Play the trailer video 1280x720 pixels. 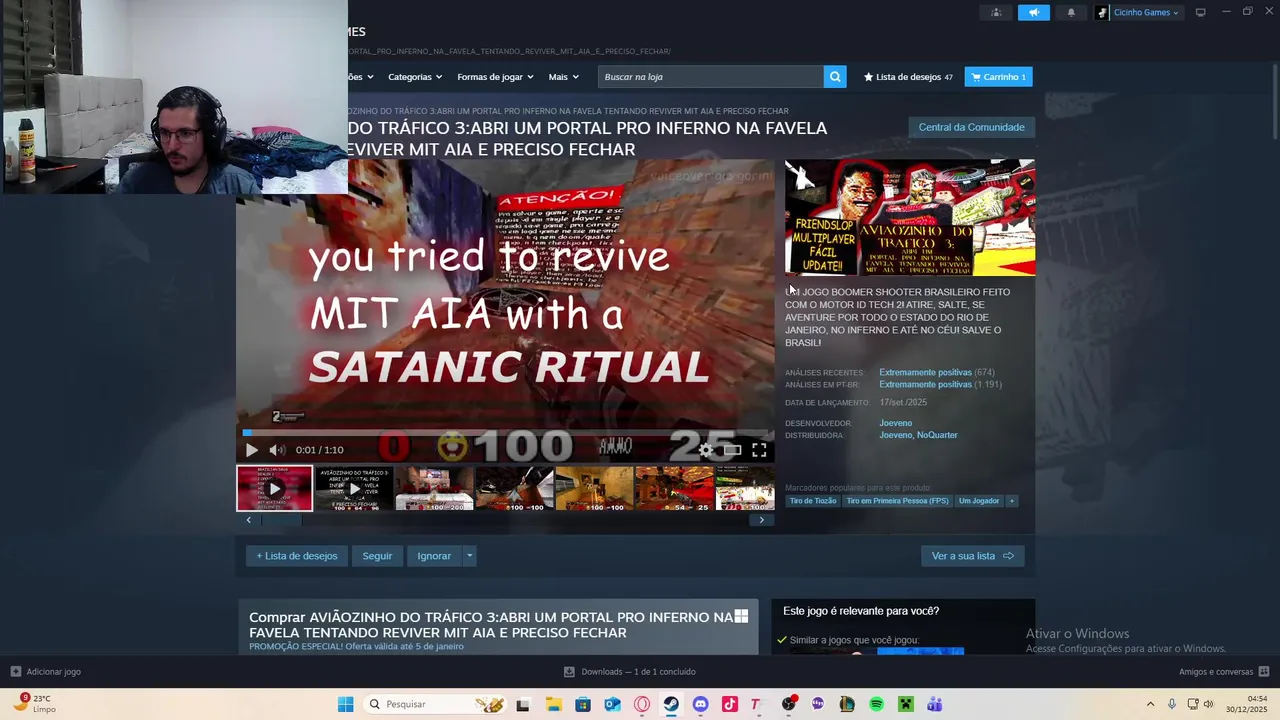[251, 450]
